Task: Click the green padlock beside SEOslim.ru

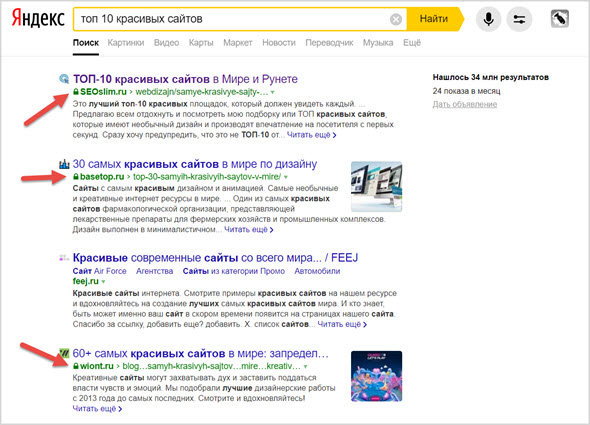Action: click(x=76, y=91)
